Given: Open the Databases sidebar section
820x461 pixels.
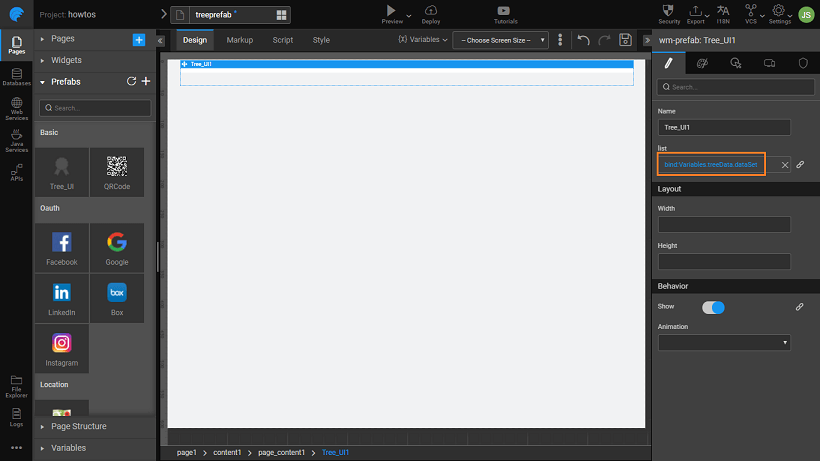Looking at the screenshot, I should coord(16,77).
